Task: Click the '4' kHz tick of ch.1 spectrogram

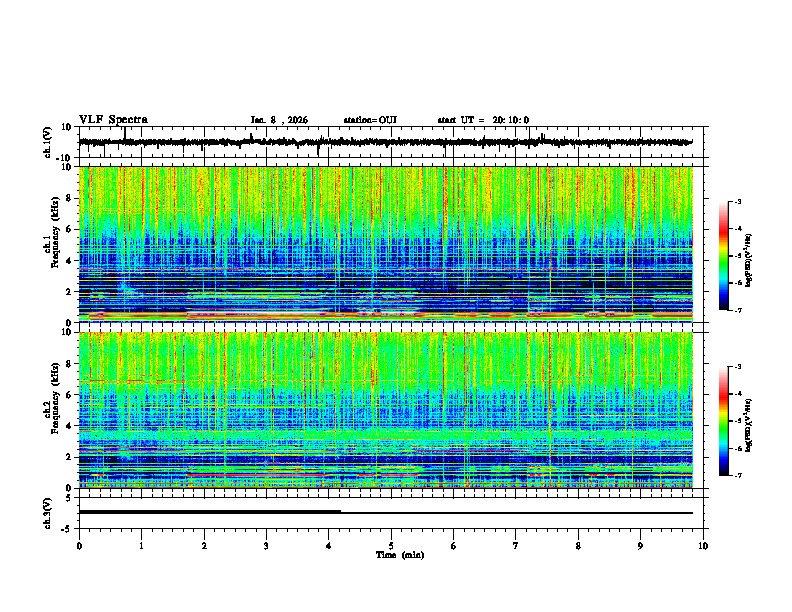Action: [69, 261]
